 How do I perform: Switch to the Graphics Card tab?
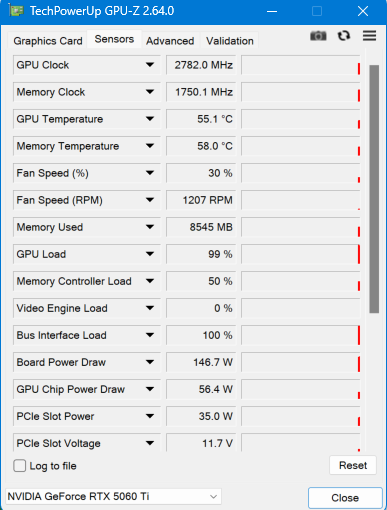pyautogui.click(x=48, y=41)
